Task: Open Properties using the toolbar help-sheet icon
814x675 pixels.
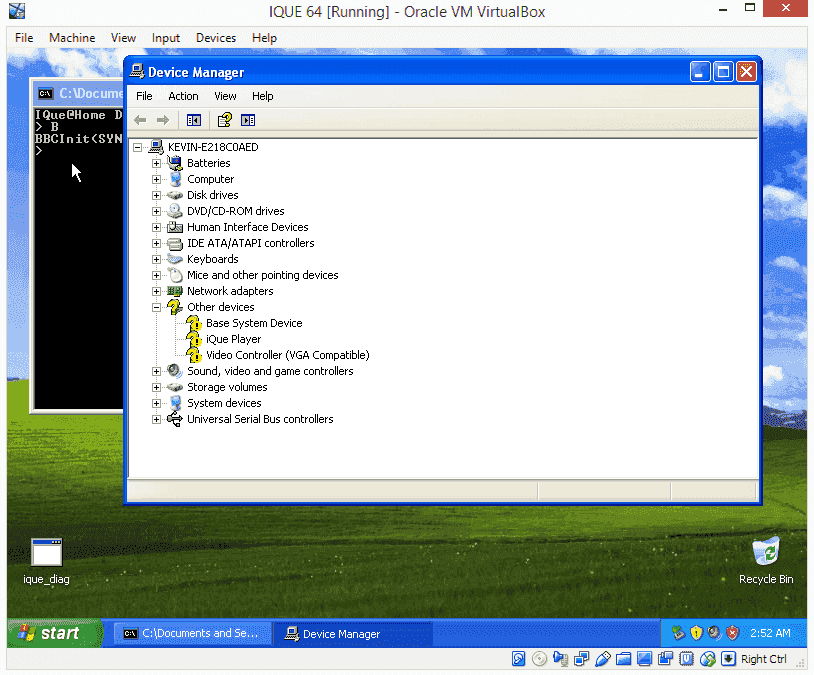Action: (x=225, y=120)
